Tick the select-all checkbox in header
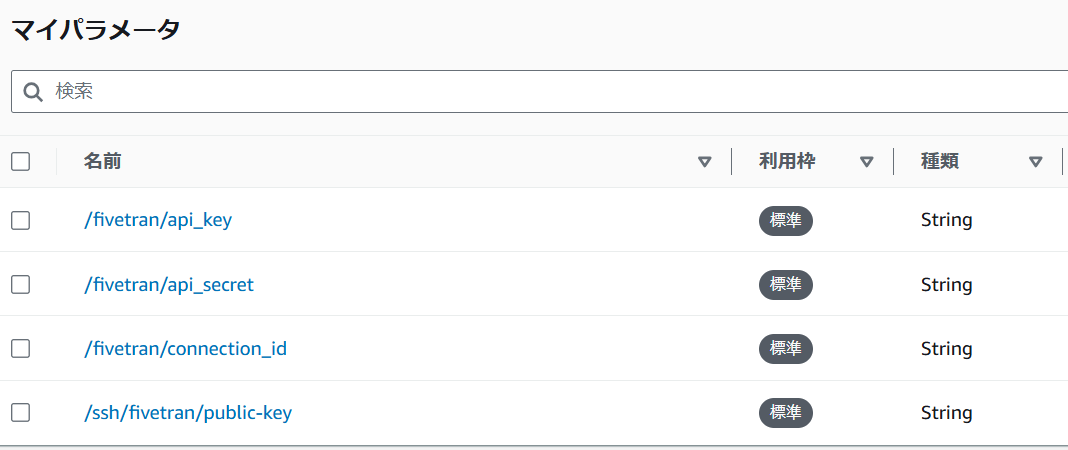 pyautogui.click(x=20, y=161)
